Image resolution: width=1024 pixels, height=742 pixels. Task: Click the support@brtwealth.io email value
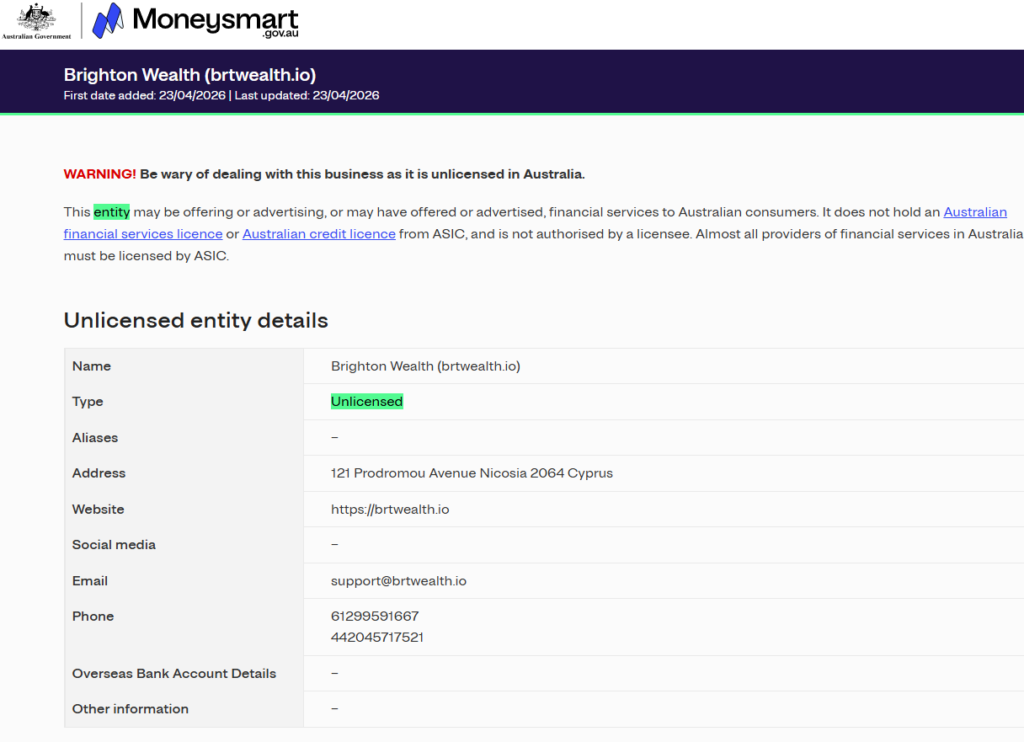(398, 581)
